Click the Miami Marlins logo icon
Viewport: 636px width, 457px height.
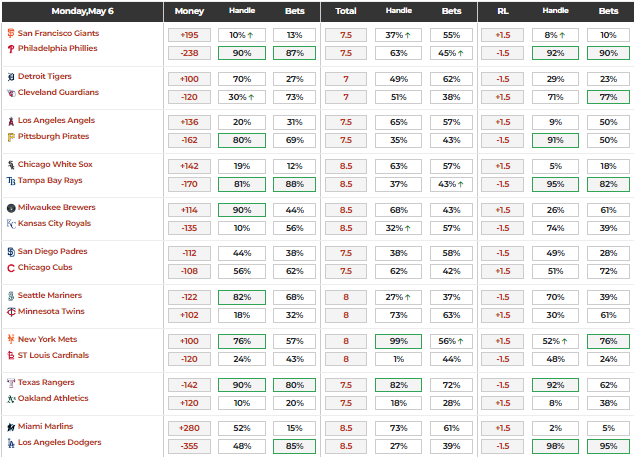tap(11, 427)
